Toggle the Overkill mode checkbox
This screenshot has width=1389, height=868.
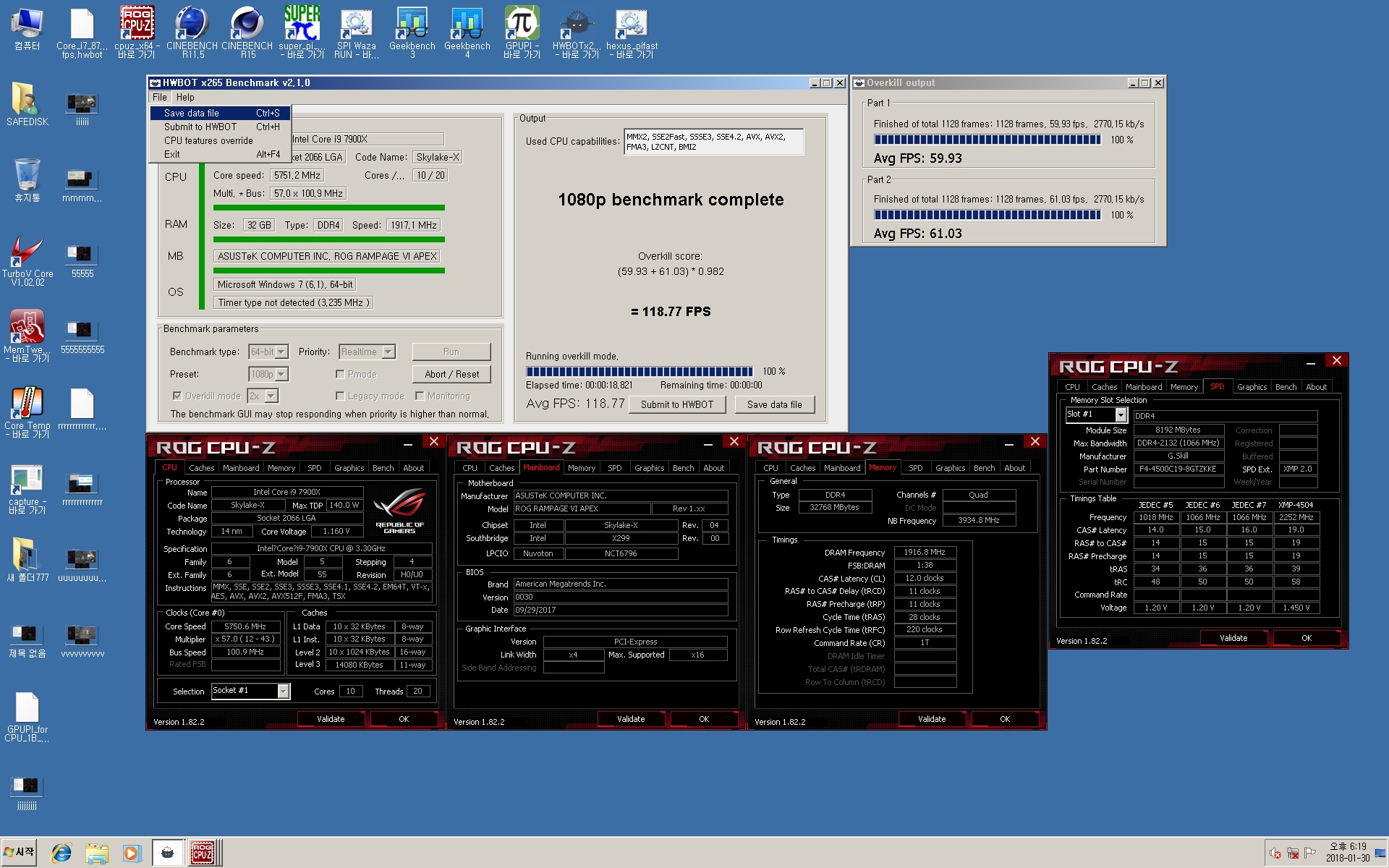(x=177, y=396)
